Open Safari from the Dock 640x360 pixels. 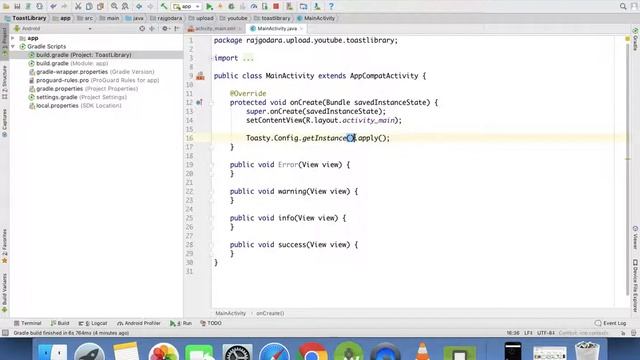274,351
